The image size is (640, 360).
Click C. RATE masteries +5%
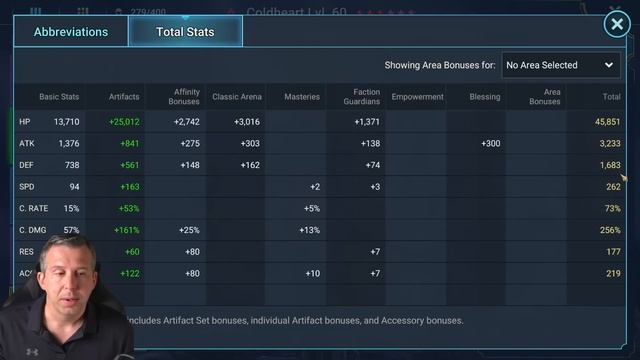click(312, 208)
